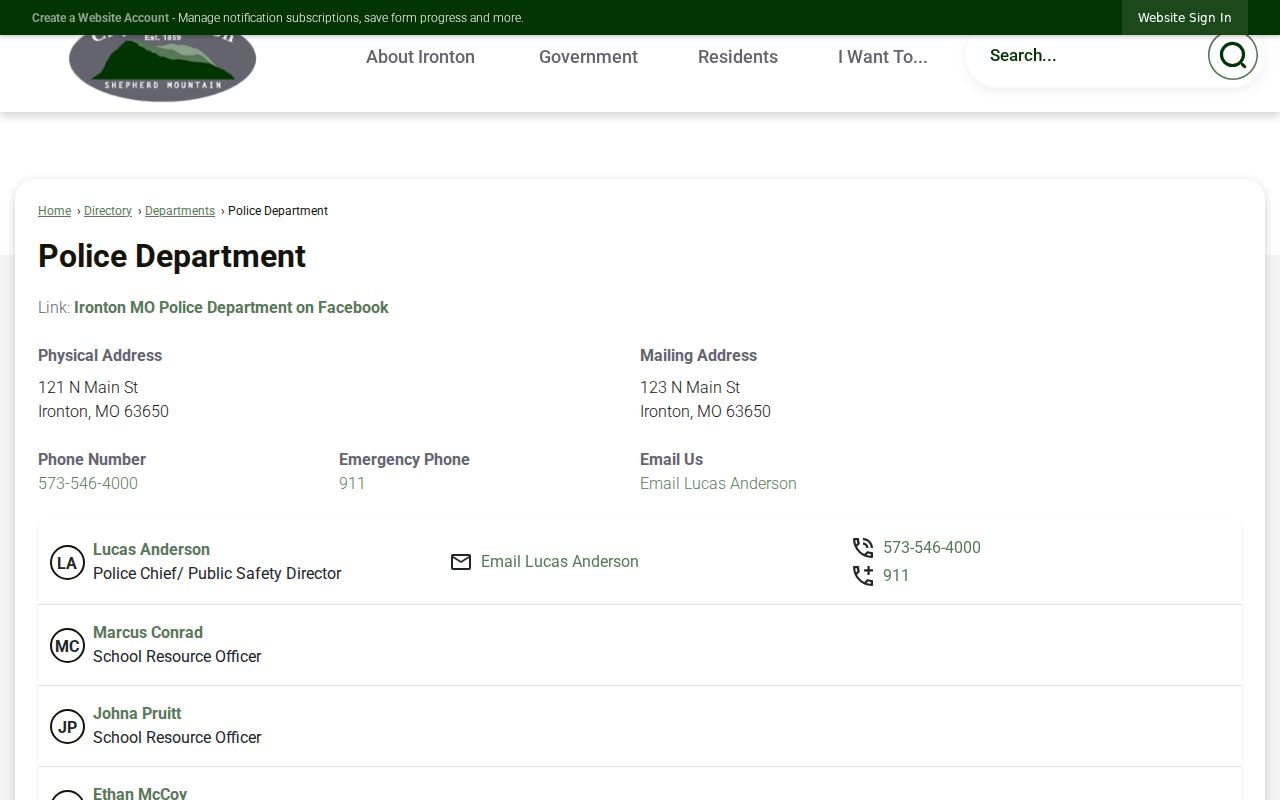Go to Departments breadcrumb
This screenshot has height=800, width=1280.
pos(180,211)
